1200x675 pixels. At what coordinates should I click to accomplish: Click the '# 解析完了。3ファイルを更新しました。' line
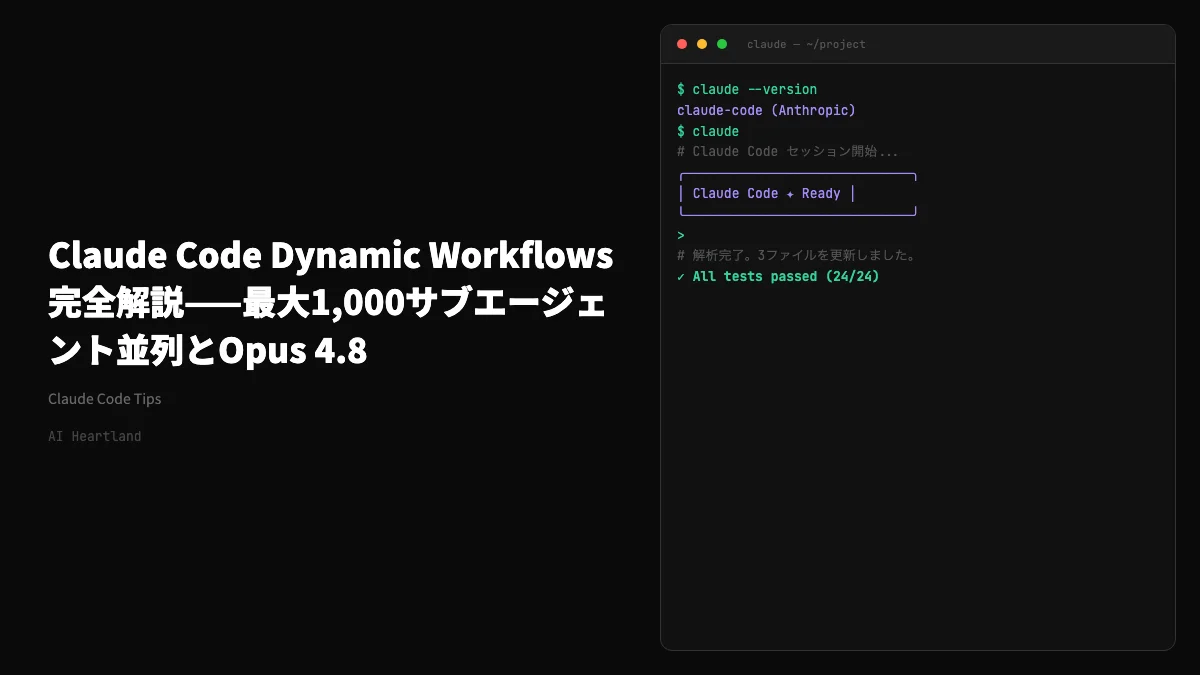[797, 256]
